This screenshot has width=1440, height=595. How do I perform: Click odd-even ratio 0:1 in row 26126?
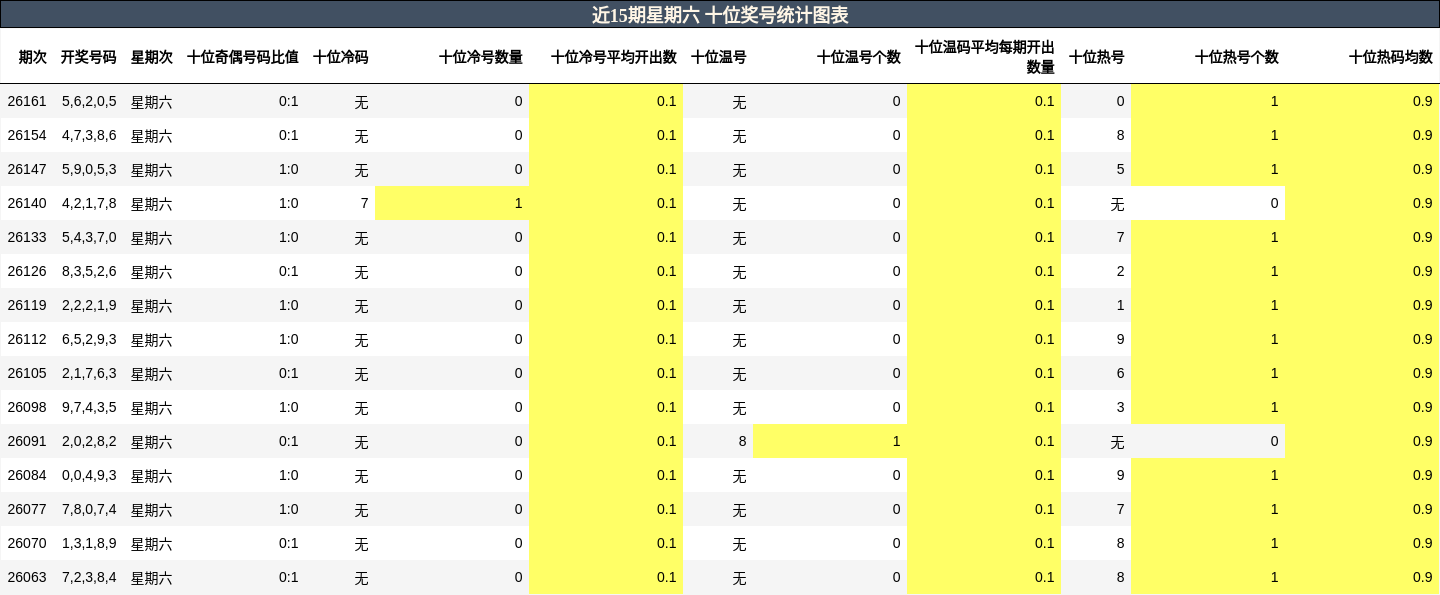pyautogui.click(x=289, y=271)
